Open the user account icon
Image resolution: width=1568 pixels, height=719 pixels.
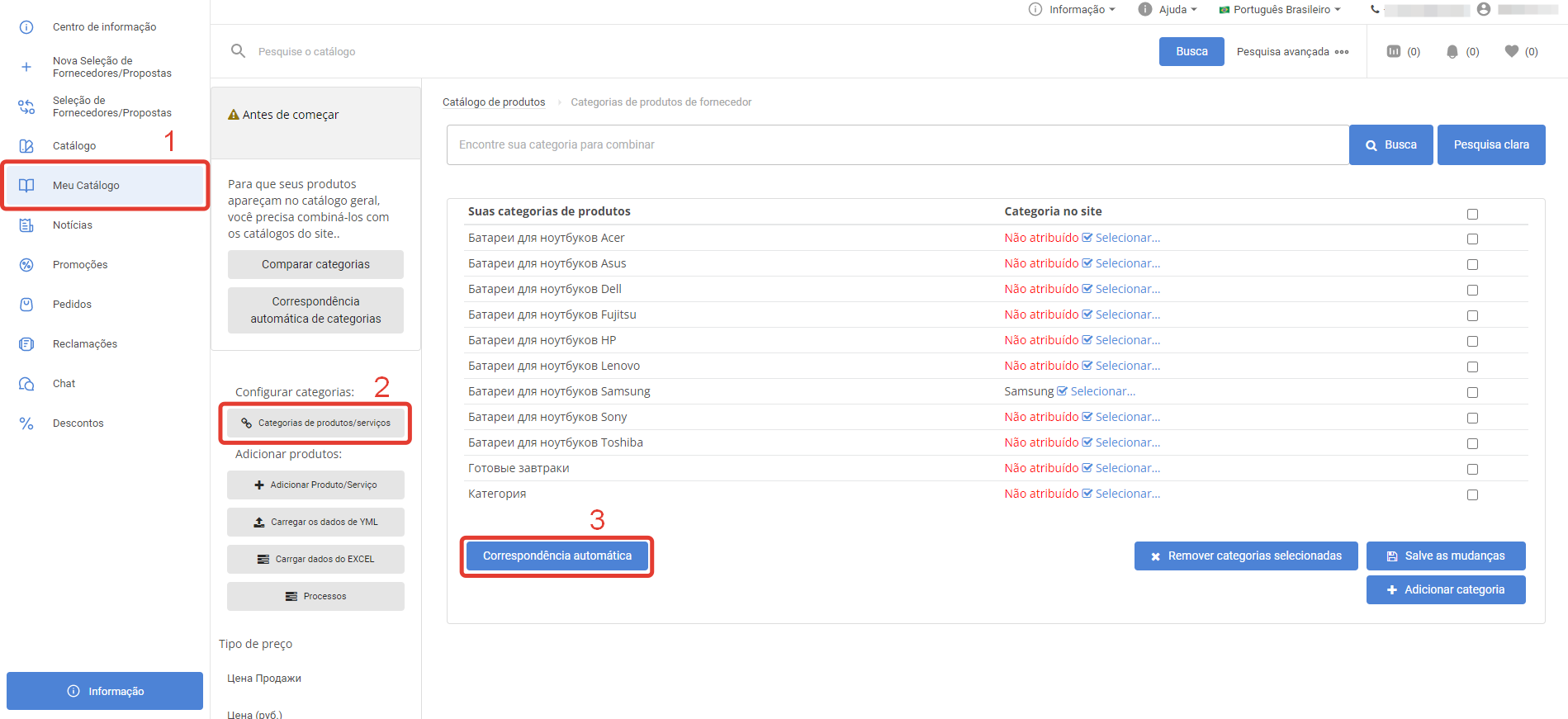pos(1484,9)
